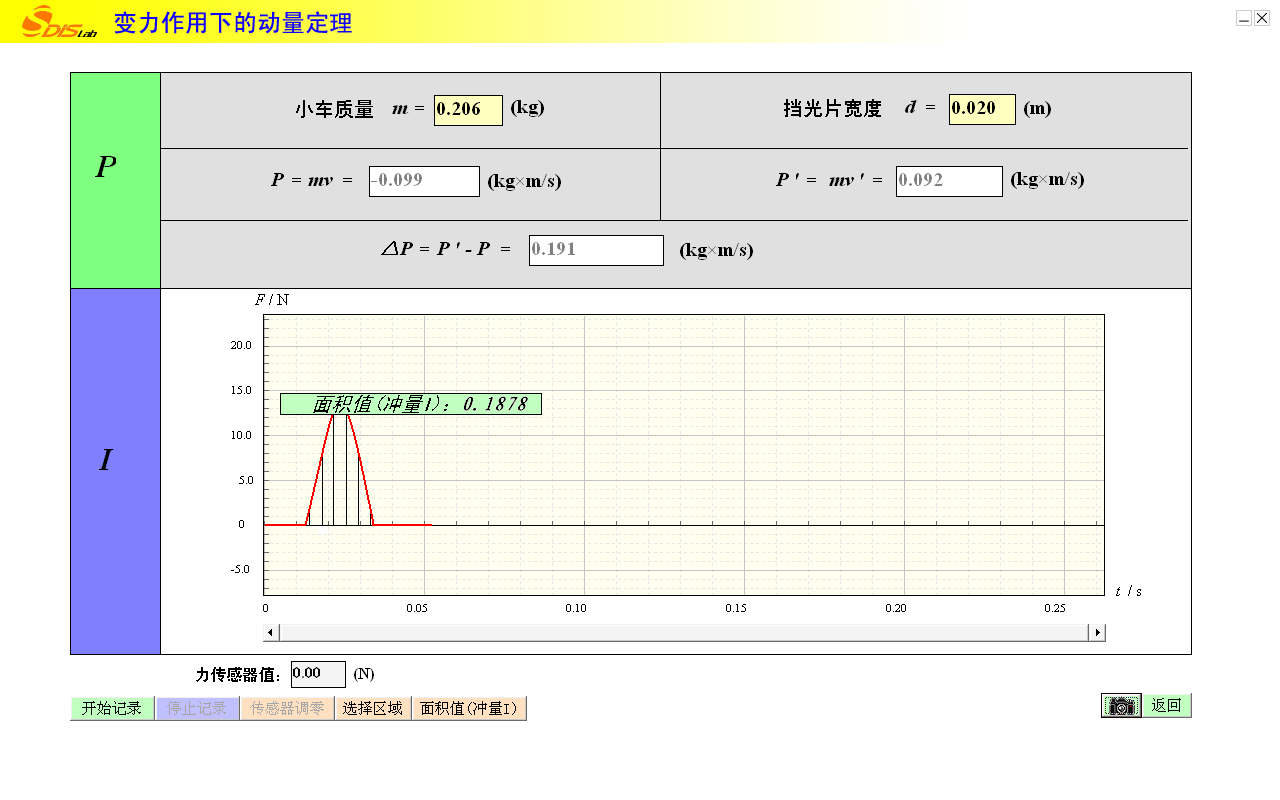Click the red force curve peak
This screenshot has width=1280, height=800.
pyautogui.click(x=340, y=412)
